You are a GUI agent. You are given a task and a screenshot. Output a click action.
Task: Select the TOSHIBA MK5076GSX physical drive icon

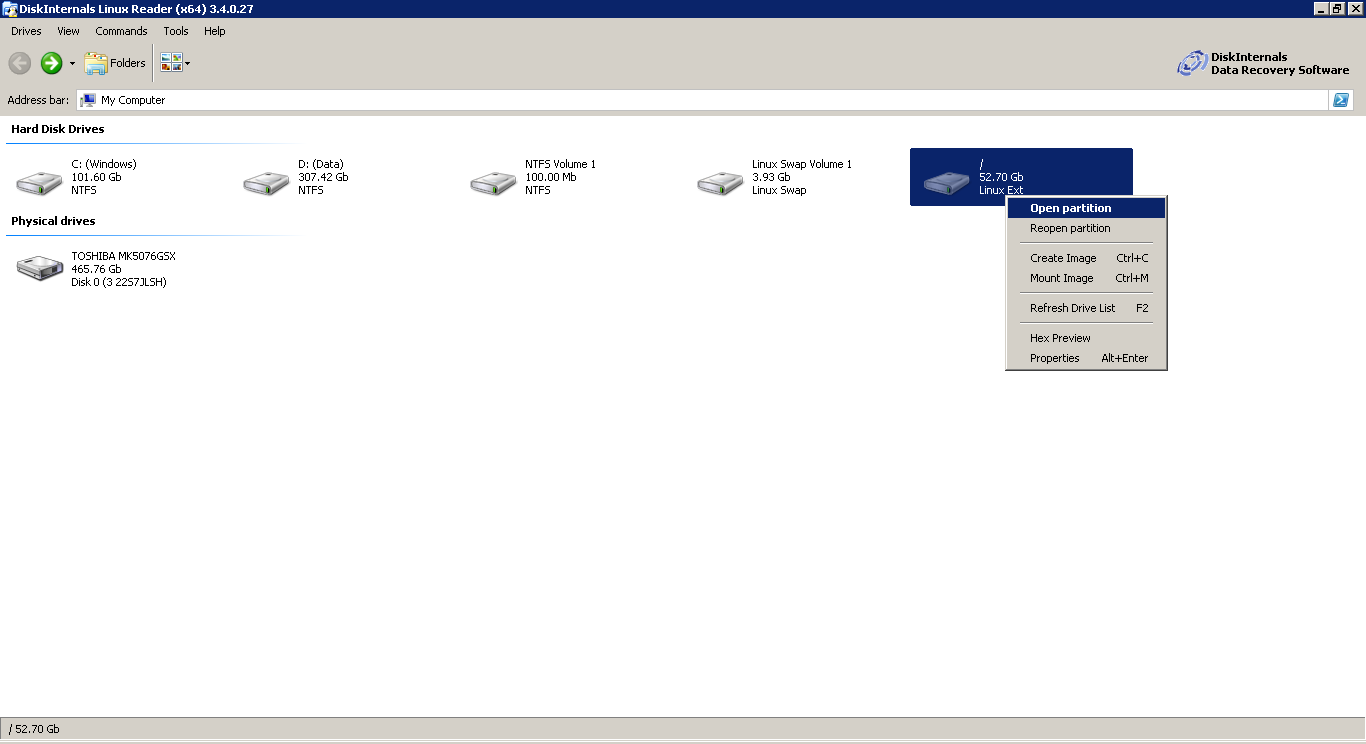tap(40, 267)
